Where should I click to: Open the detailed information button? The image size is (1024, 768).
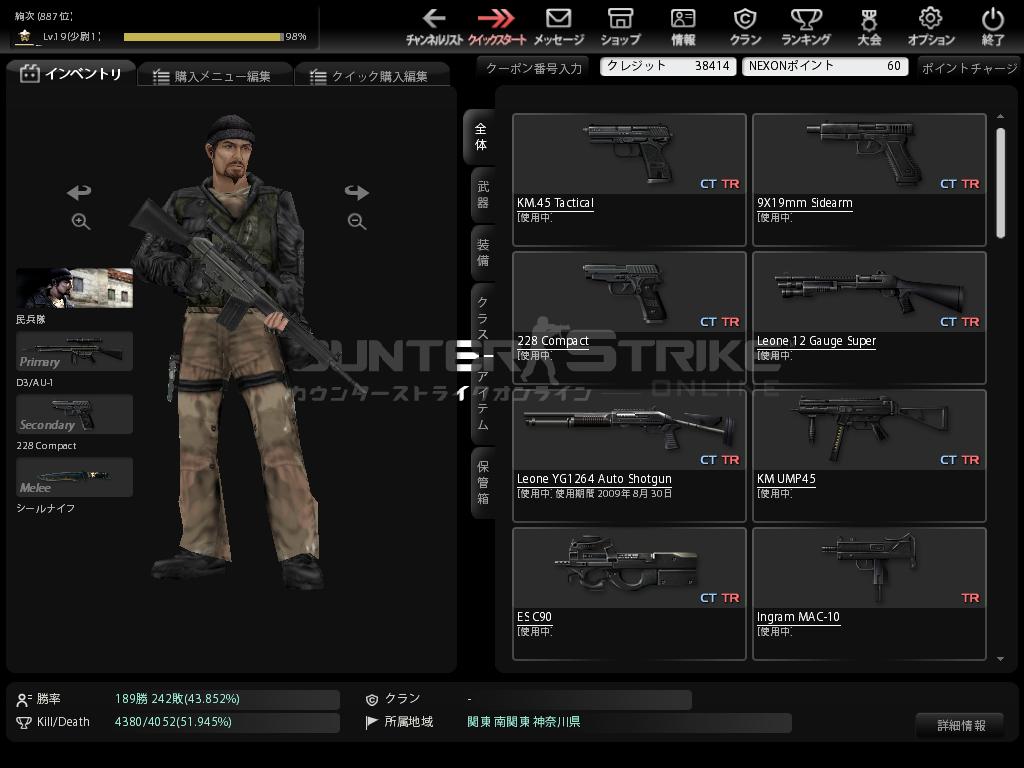point(961,725)
